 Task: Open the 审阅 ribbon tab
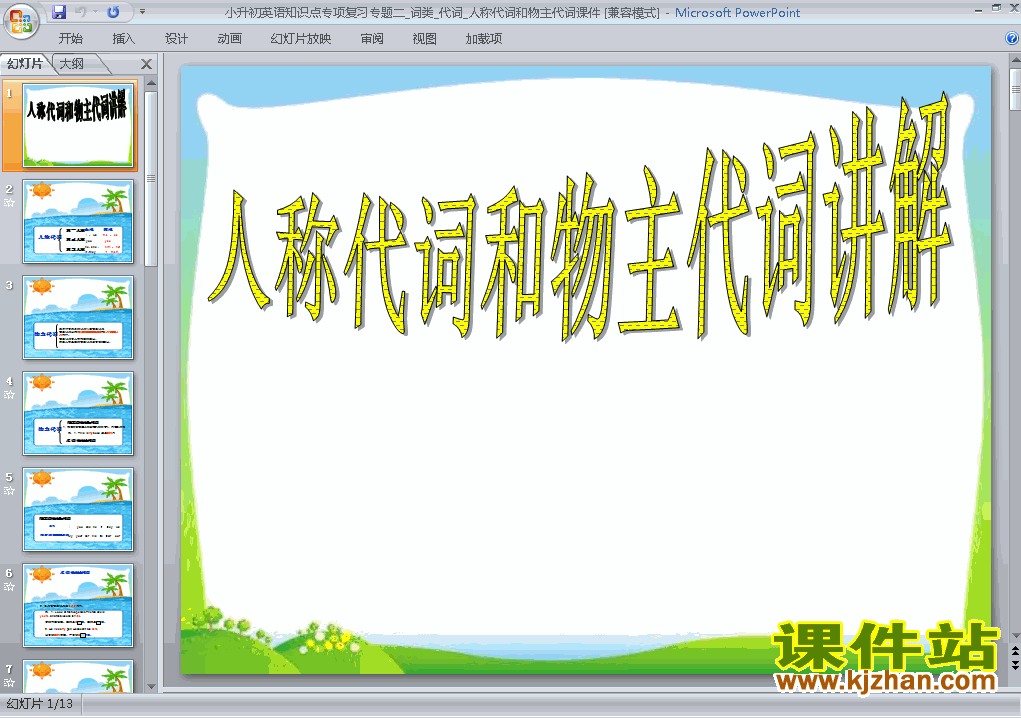[372, 38]
